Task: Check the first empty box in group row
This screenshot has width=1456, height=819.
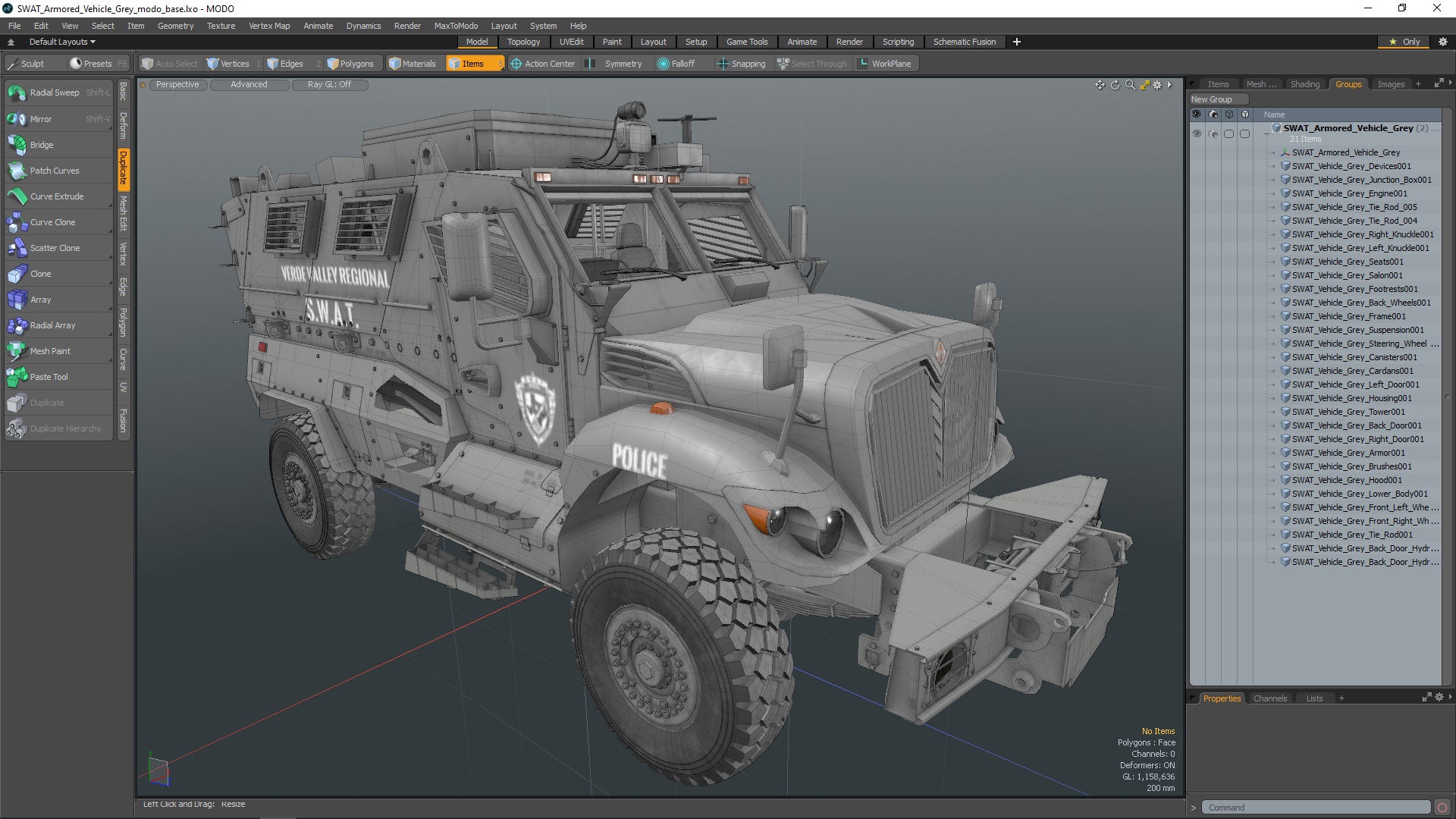Action: [1228, 133]
